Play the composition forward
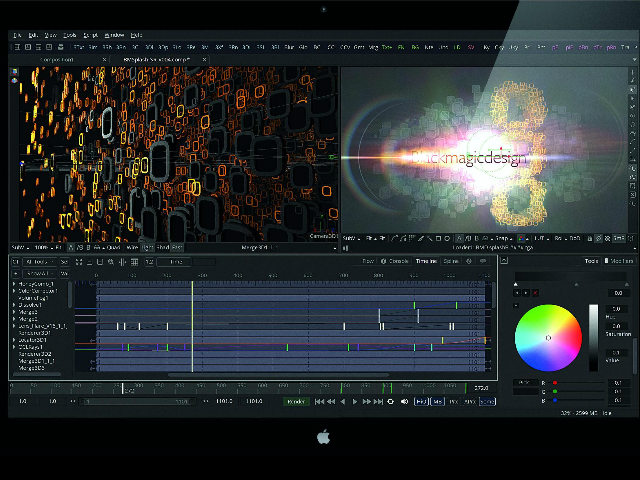640x480 pixels. [x=355, y=402]
